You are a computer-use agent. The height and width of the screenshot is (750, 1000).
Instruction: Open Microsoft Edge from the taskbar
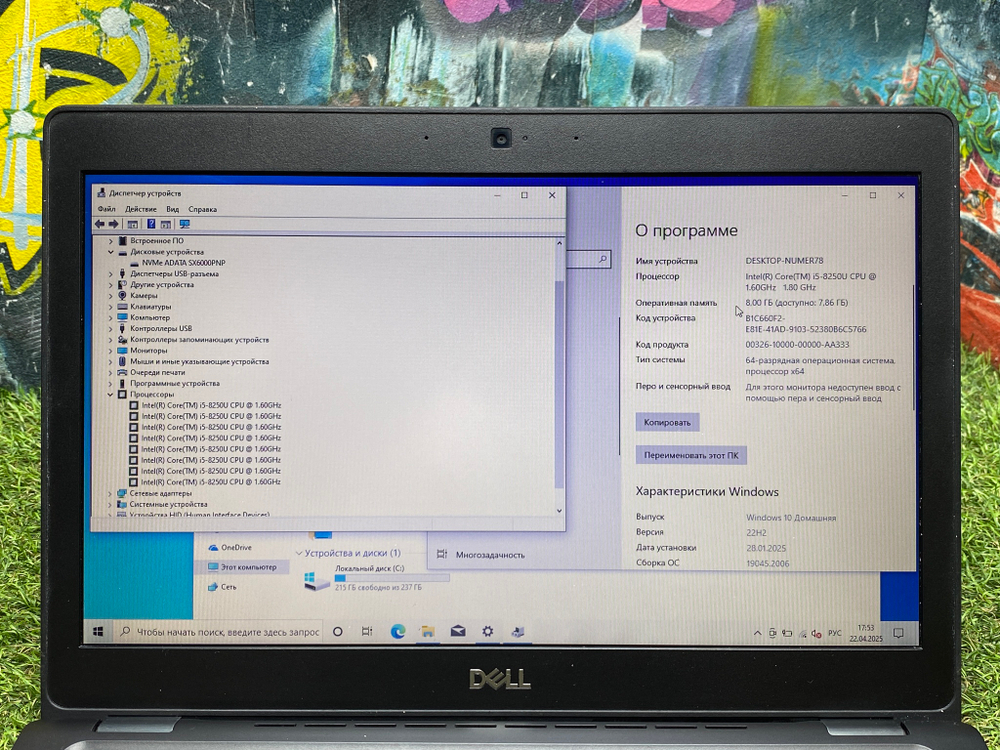398,632
